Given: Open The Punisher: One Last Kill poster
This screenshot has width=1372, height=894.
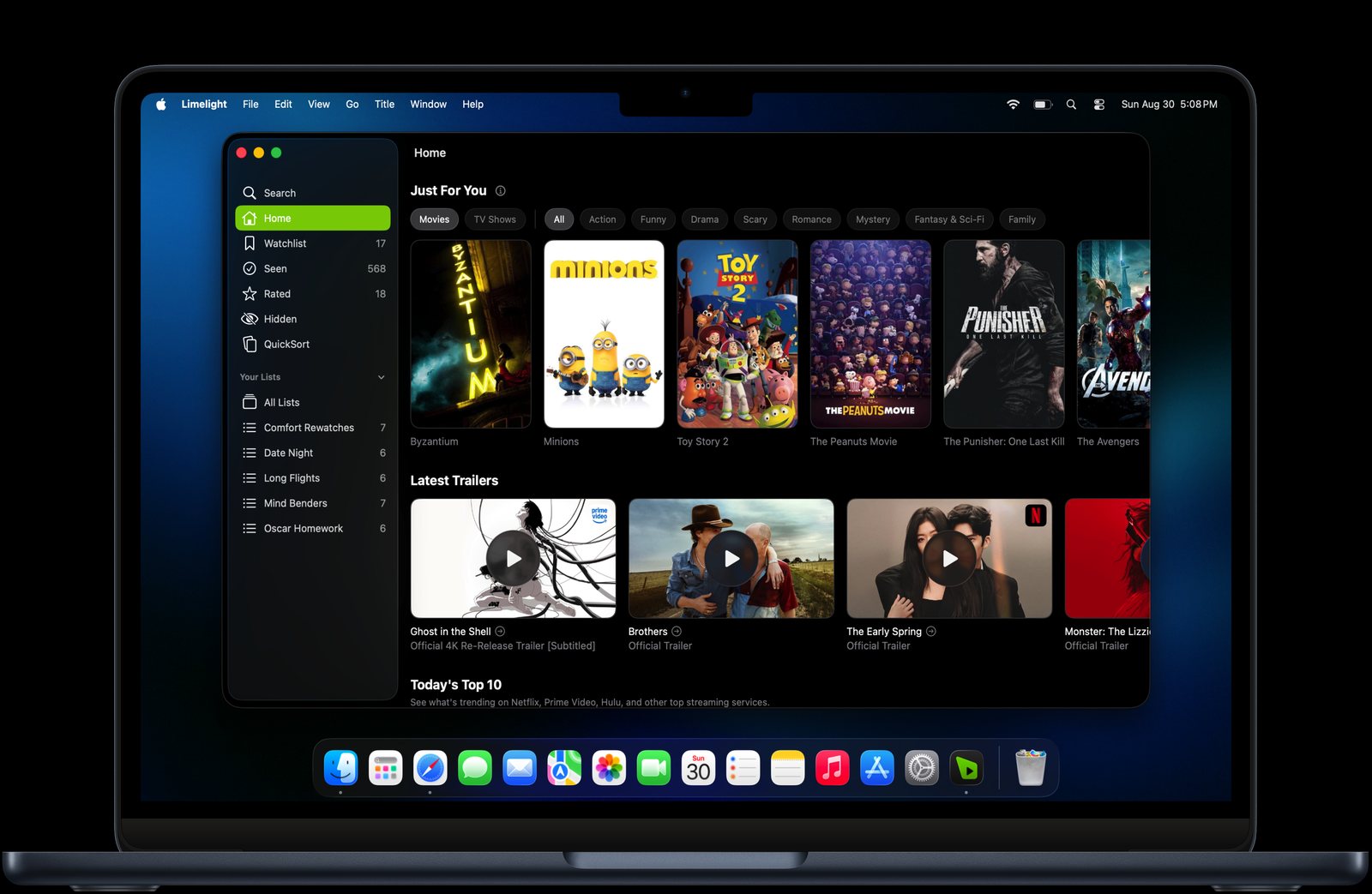Looking at the screenshot, I should [1004, 334].
